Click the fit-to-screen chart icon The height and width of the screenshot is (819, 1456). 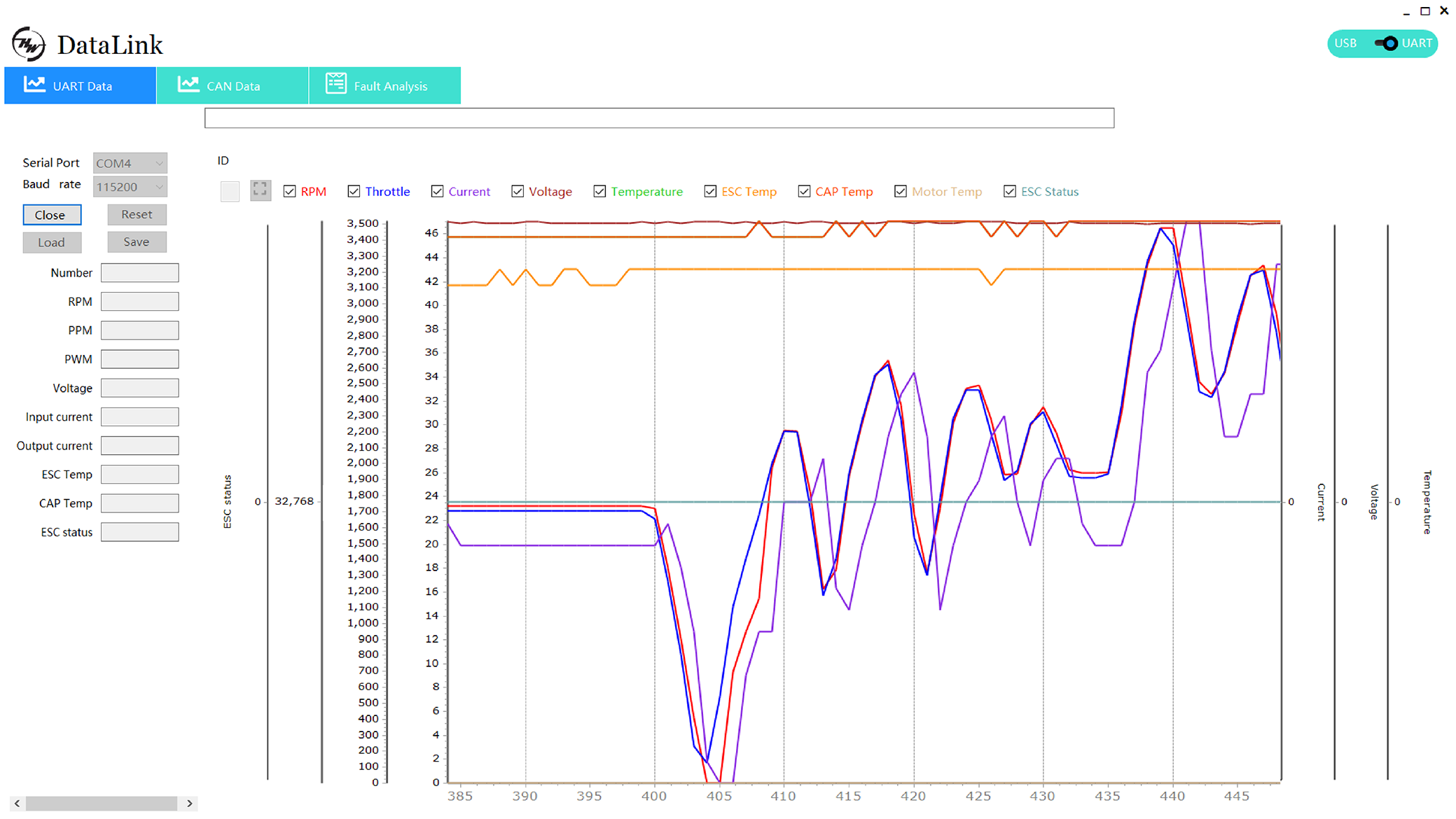[x=261, y=190]
